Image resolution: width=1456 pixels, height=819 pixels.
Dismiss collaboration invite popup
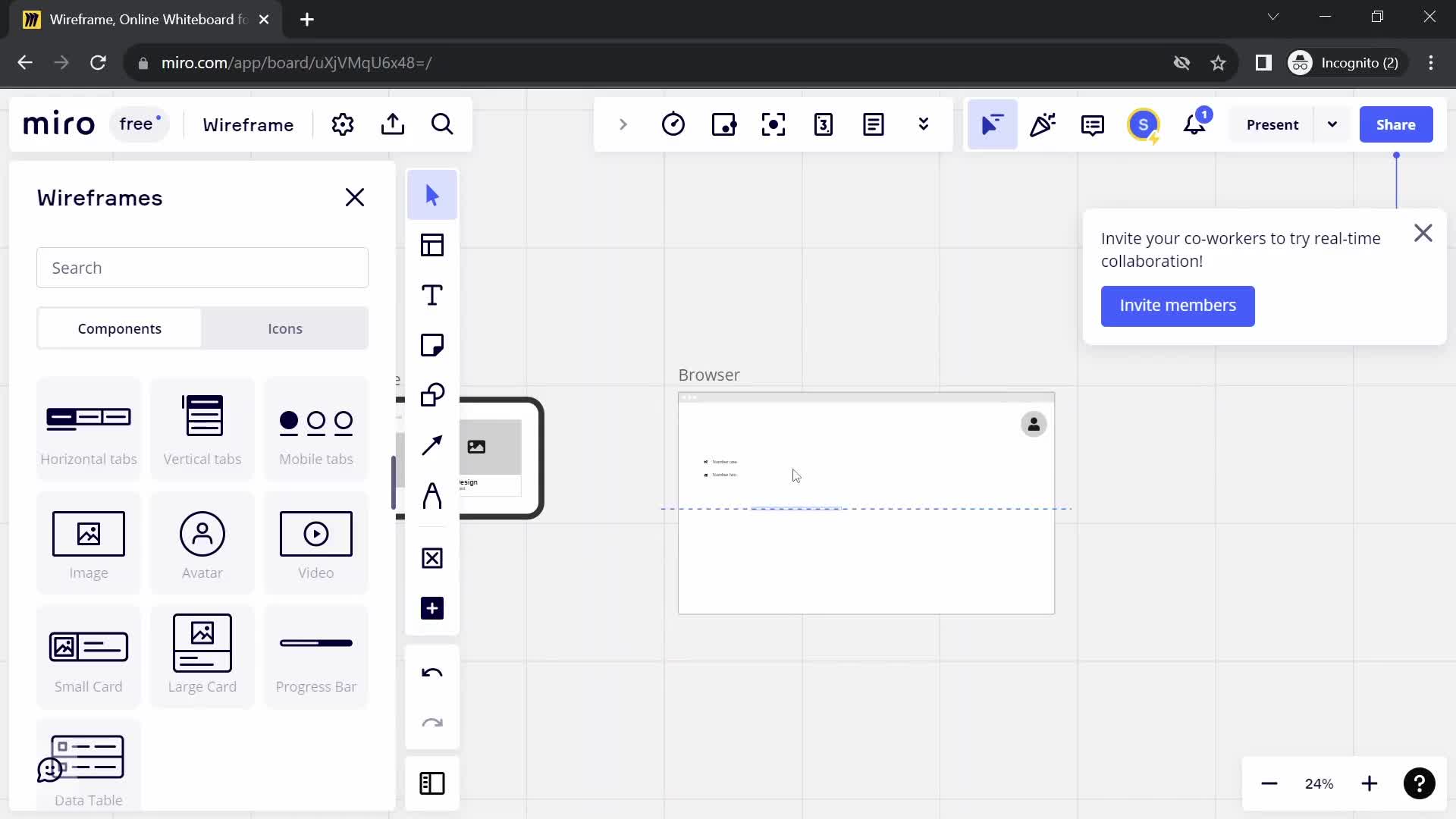pyautogui.click(x=1423, y=232)
